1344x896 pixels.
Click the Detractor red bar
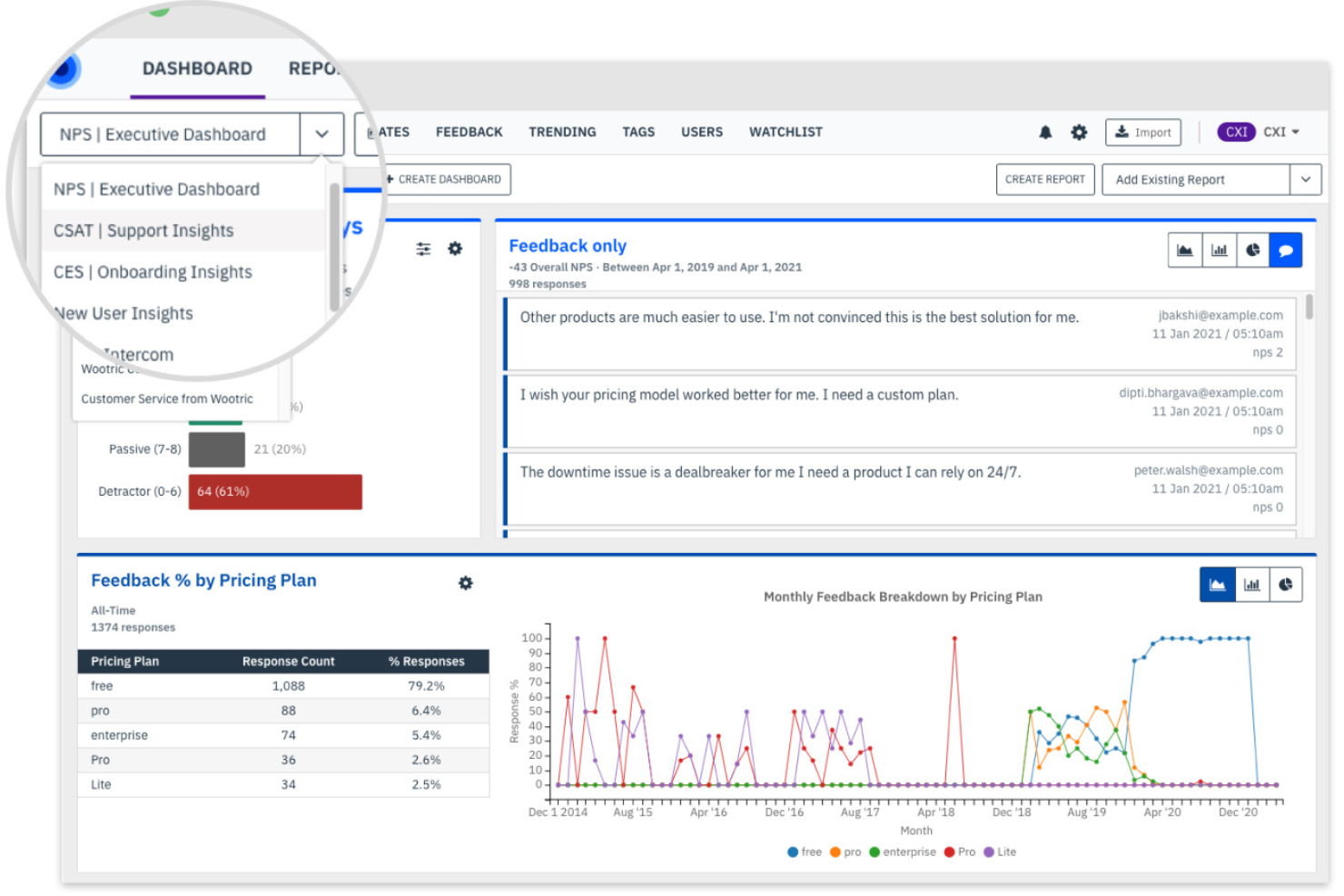tap(275, 492)
